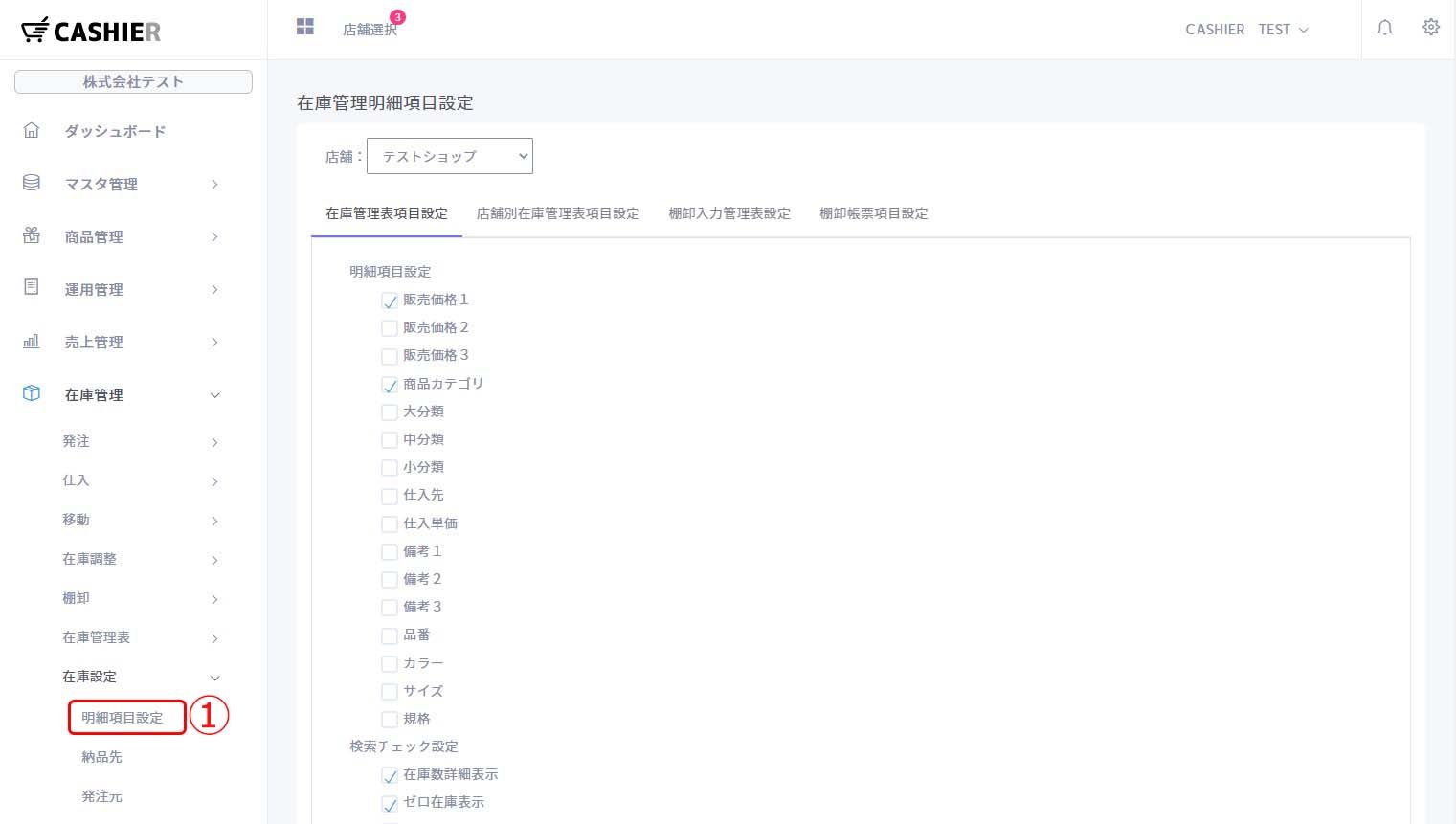Click the 在庫管理 box icon
1456x824 pixels.
pos(32,393)
